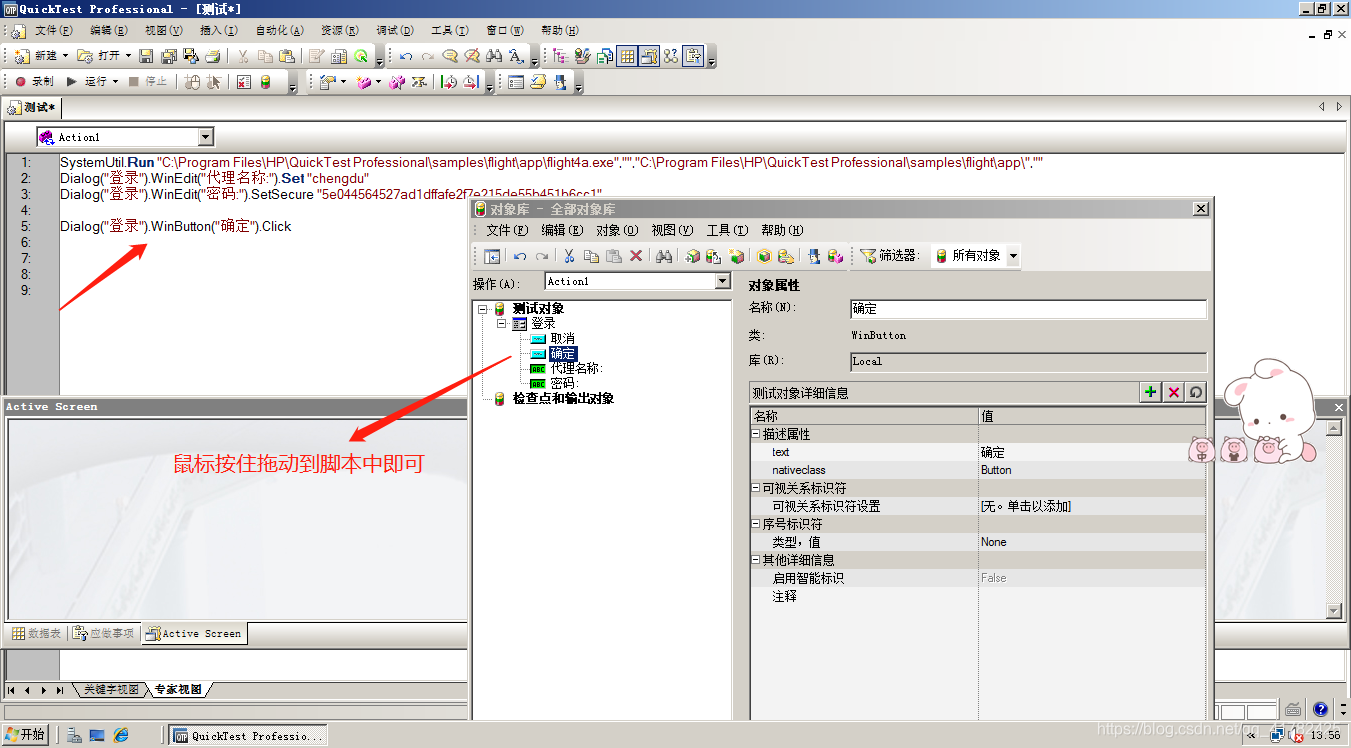Viewport: 1351px width, 748px height.
Task: Toggle the rightmost highlighted view toolbar icon
Action: click(693, 56)
